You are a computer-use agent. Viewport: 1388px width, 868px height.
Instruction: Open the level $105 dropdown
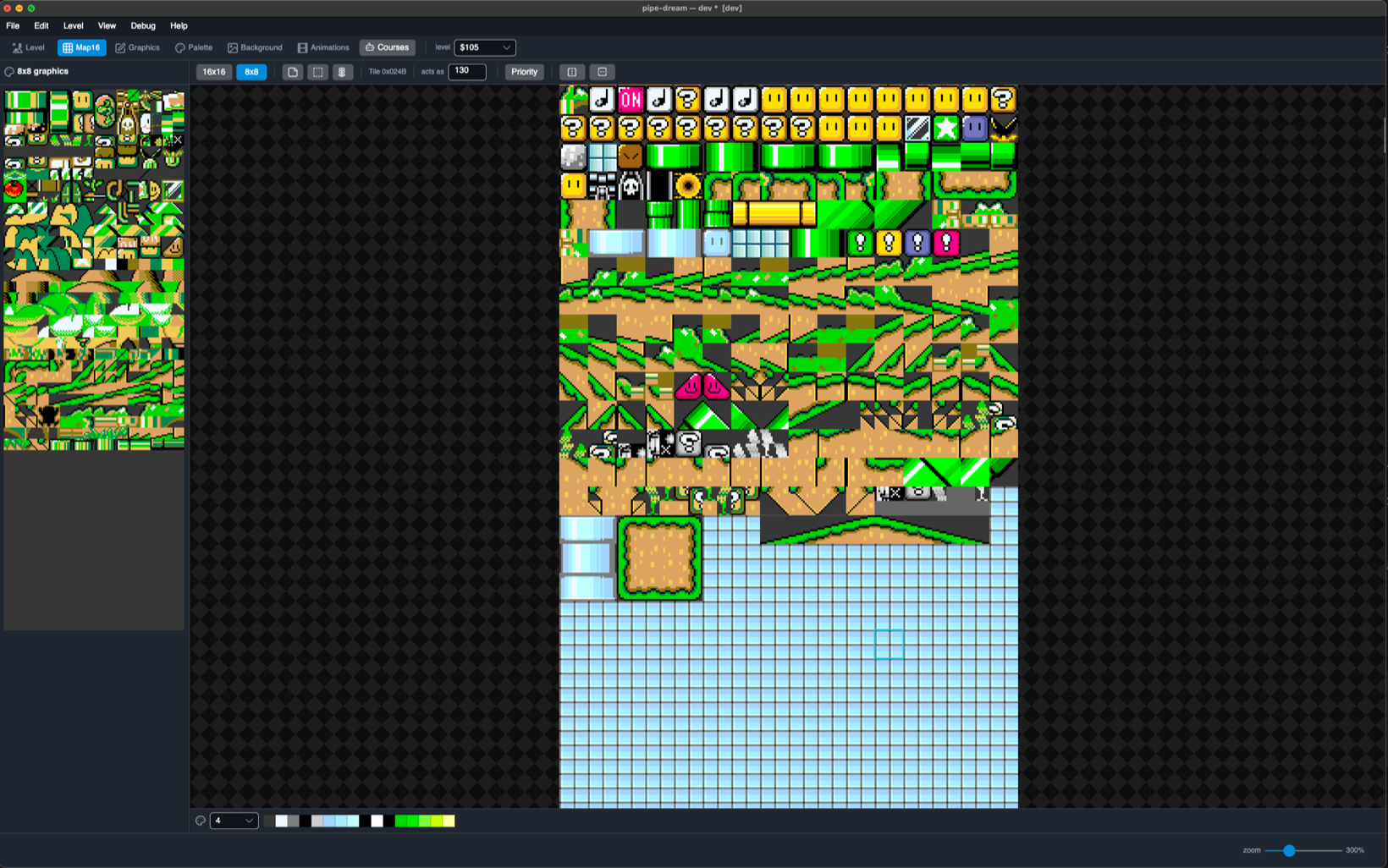485,47
